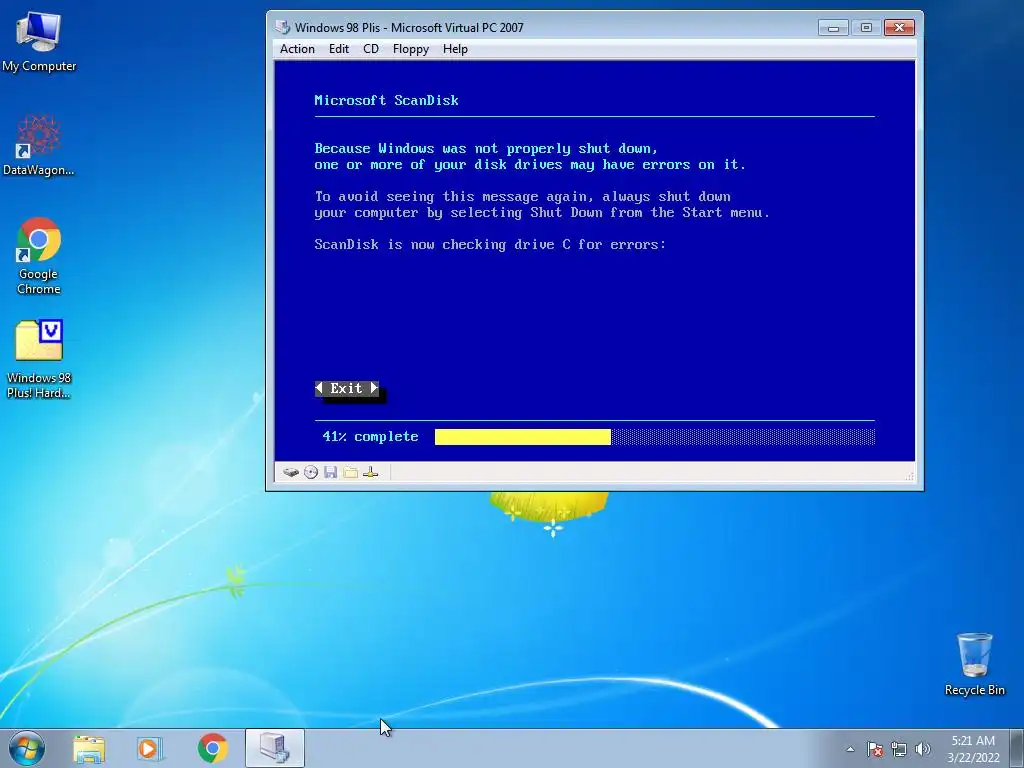Open the CD menu

371,49
